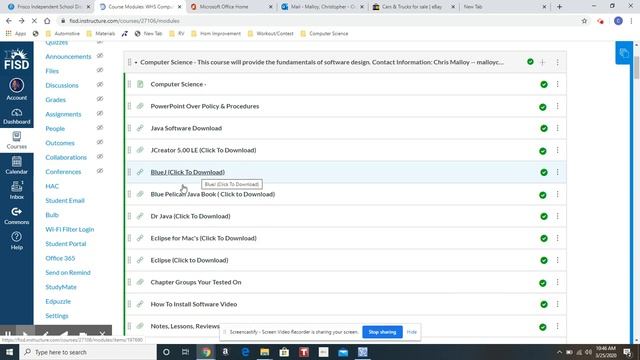Open new browser tab with plus
Image resolution: width=640 pixels, height=360 pixels.
560,7
